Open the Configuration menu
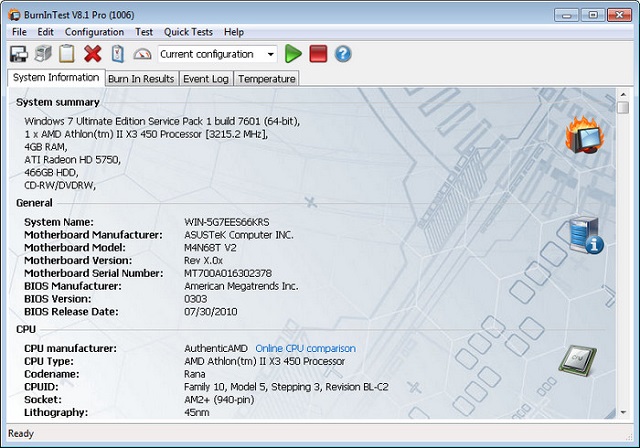The height and width of the screenshot is (448, 640). click(94, 32)
